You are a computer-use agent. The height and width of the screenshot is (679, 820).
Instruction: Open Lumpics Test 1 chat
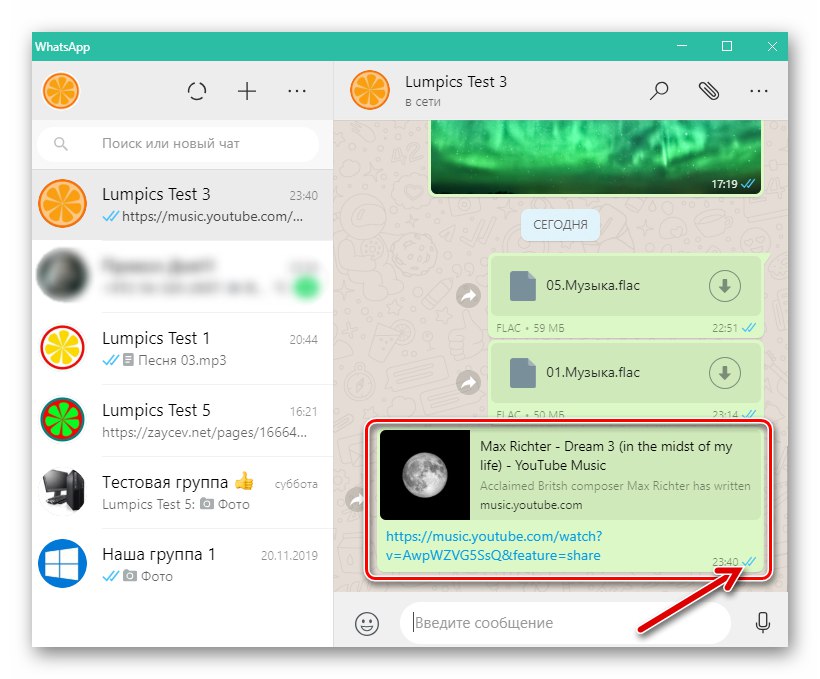[x=183, y=349]
